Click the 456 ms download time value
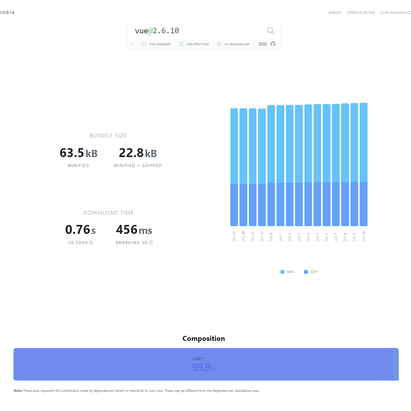This screenshot has height=411, width=411. pyautogui.click(x=134, y=230)
